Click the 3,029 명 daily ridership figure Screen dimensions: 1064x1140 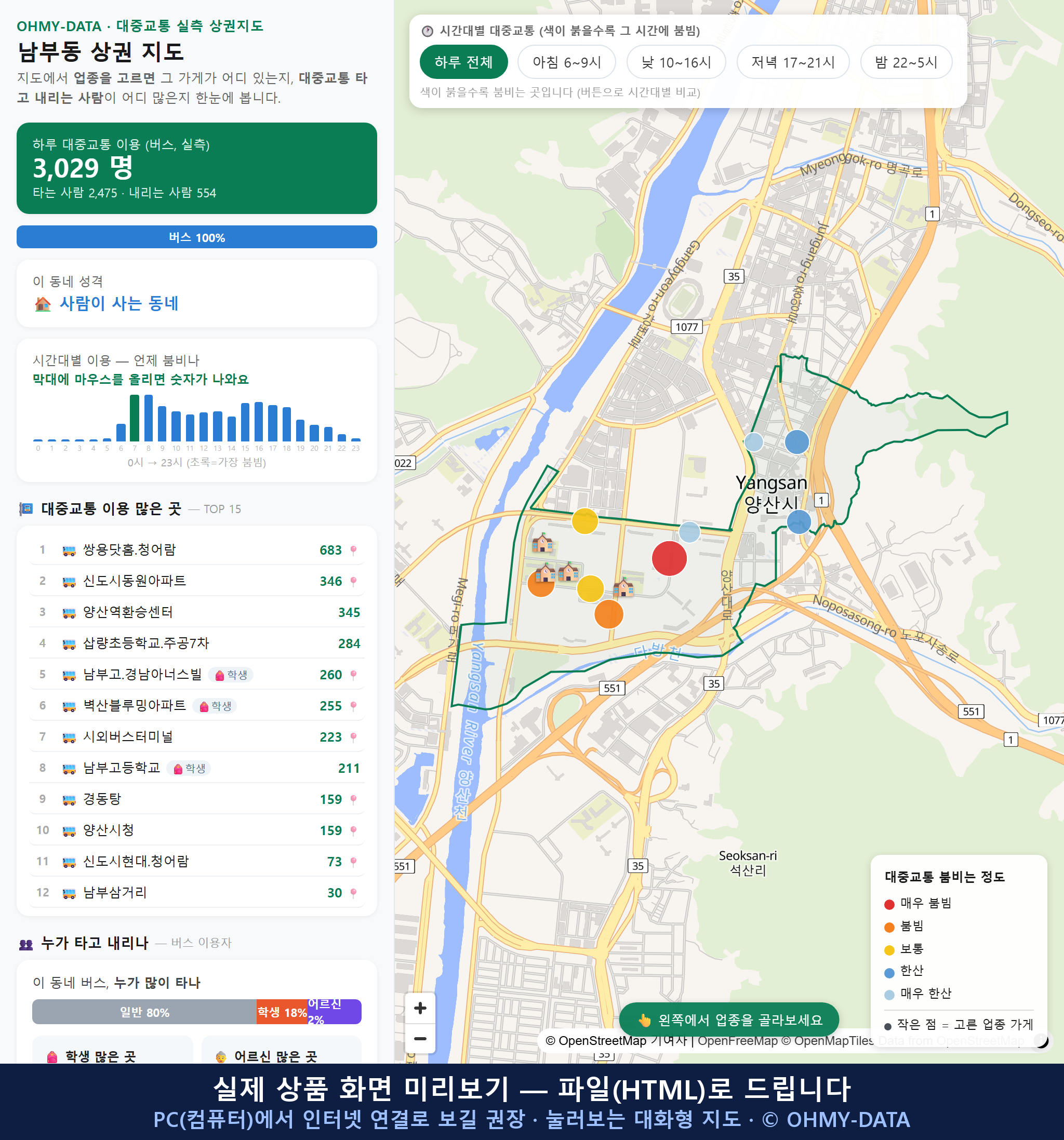pos(83,168)
